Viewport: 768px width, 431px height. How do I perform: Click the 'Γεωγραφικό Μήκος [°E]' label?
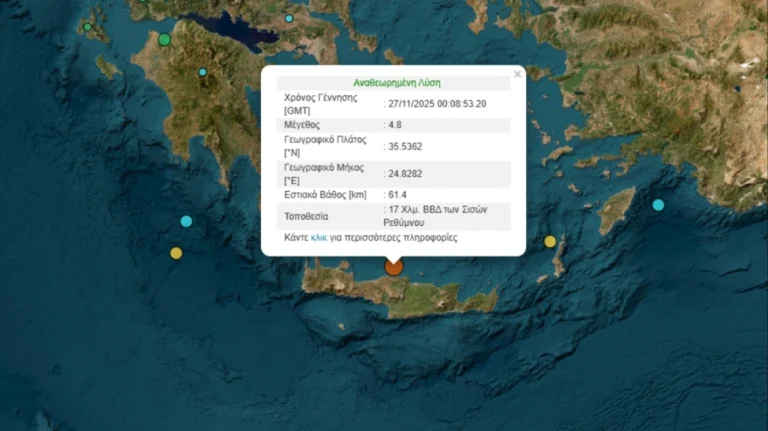(x=324, y=174)
